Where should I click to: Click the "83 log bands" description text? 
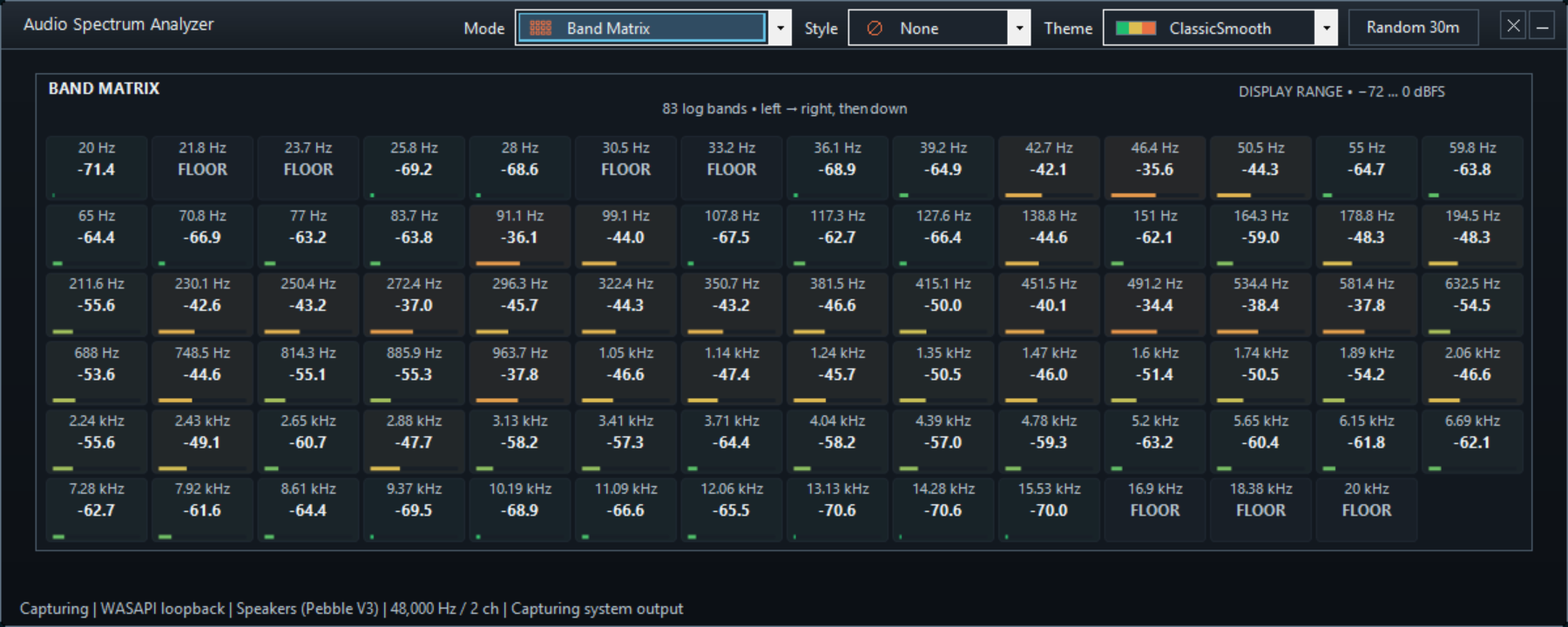pyautogui.click(x=784, y=109)
